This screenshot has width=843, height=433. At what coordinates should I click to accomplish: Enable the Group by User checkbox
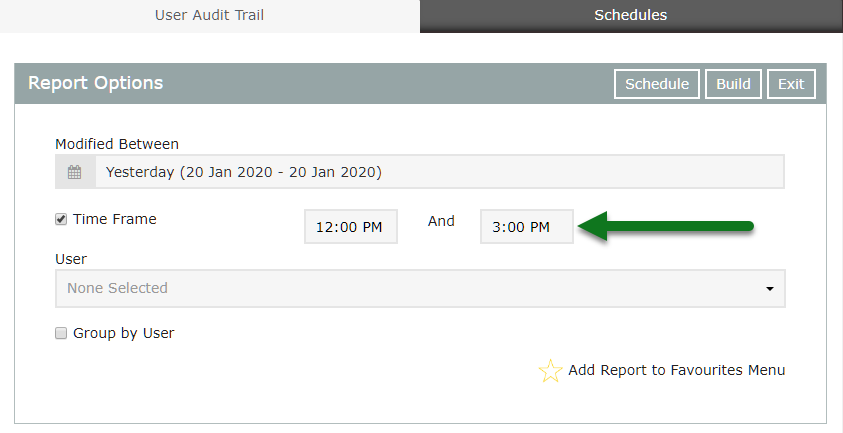coord(61,333)
